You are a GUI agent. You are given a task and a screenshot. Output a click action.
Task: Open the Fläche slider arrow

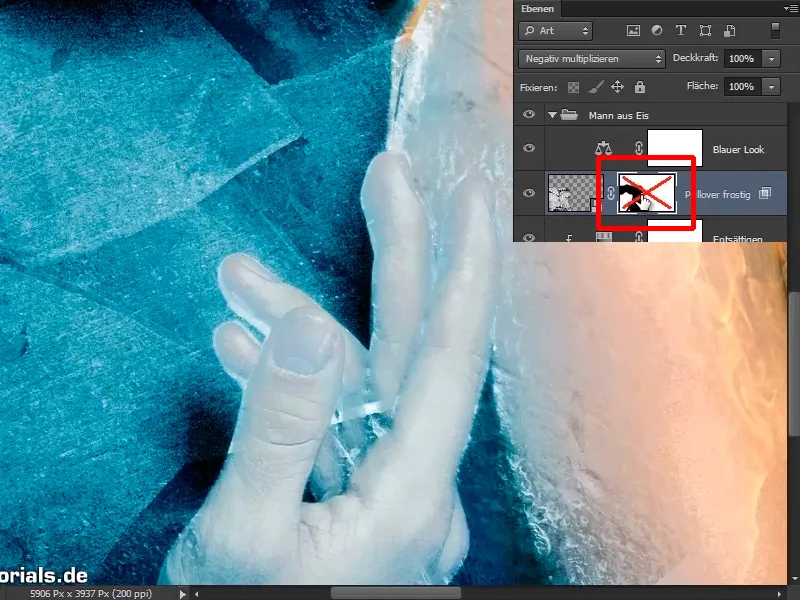tap(771, 86)
